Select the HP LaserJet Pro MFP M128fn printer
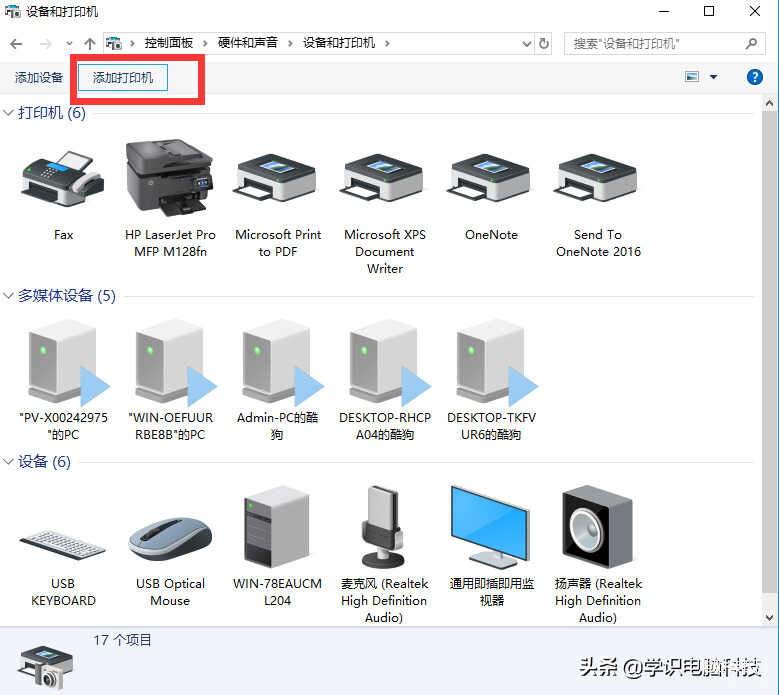 170,177
